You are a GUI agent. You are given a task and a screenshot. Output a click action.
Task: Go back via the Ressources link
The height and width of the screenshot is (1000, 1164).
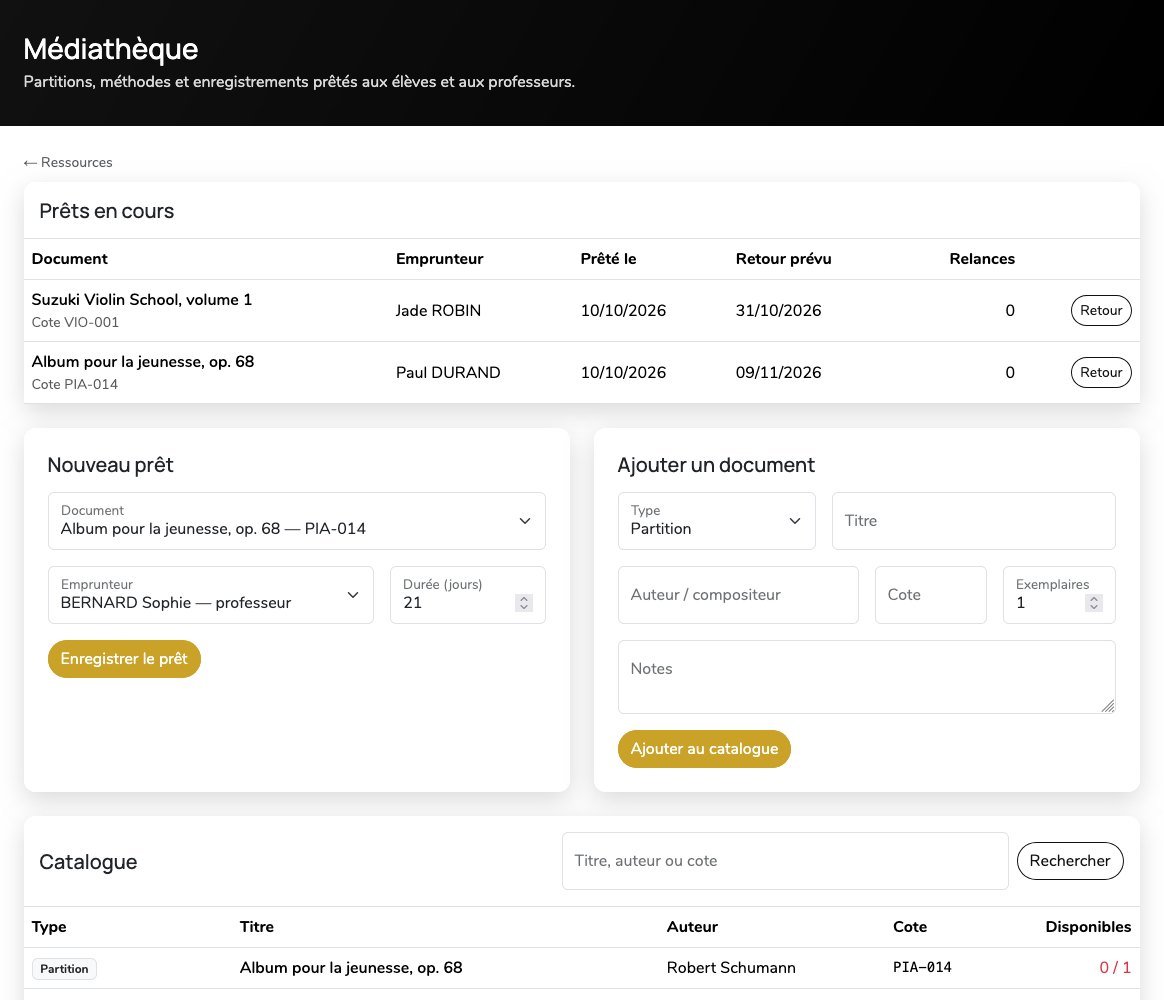pyautogui.click(x=68, y=163)
